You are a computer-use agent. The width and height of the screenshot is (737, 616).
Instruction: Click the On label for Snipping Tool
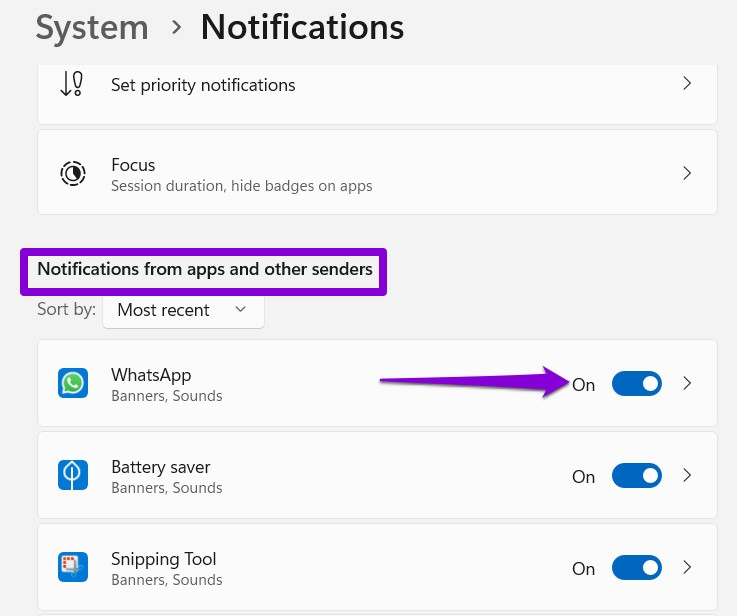[583, 569]
